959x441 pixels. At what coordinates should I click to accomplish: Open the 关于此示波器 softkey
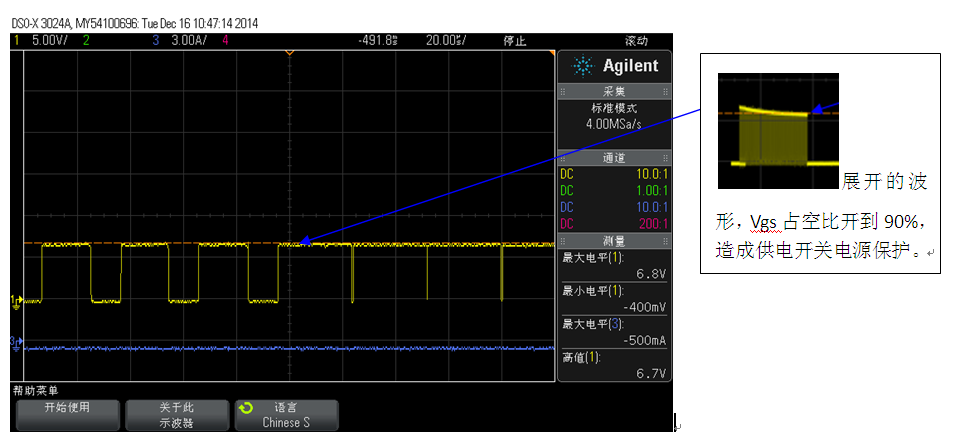pos(177,415)
